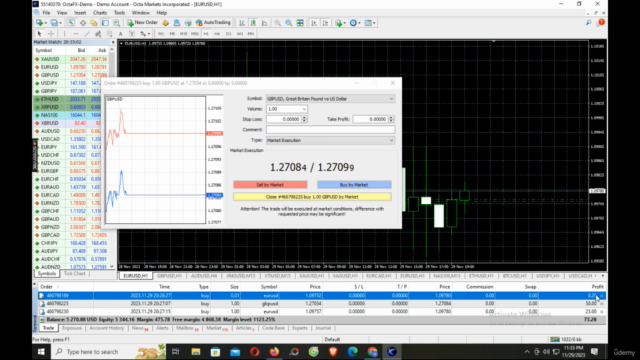This screenshot has height=360, width=640.
Task: Activate the M1 timeframe button
Action: coord(161,33)
